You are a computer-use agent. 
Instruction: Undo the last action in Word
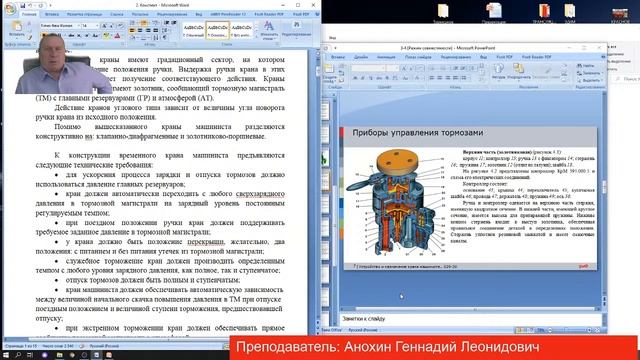tap(30, 6)
